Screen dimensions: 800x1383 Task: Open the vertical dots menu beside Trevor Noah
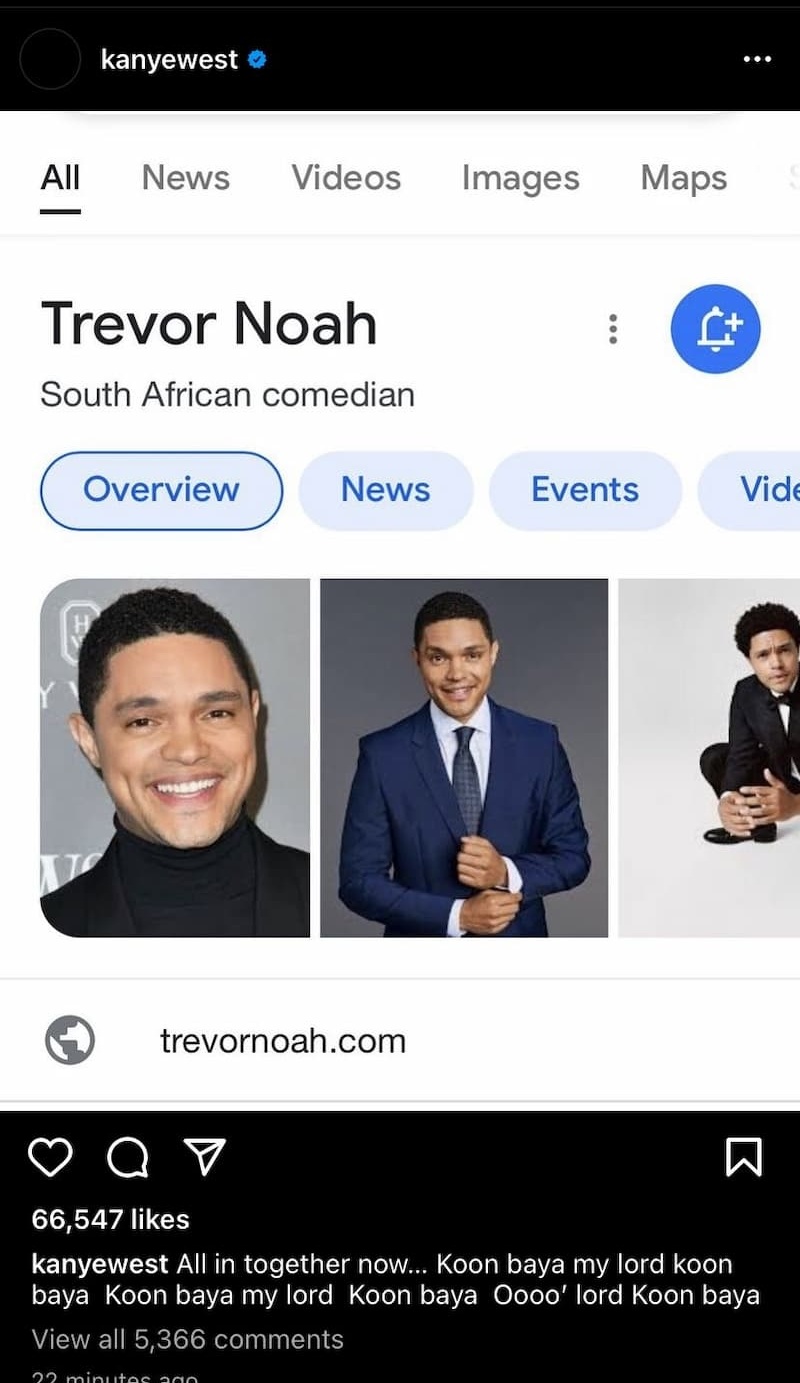click(x=613, y=329)
